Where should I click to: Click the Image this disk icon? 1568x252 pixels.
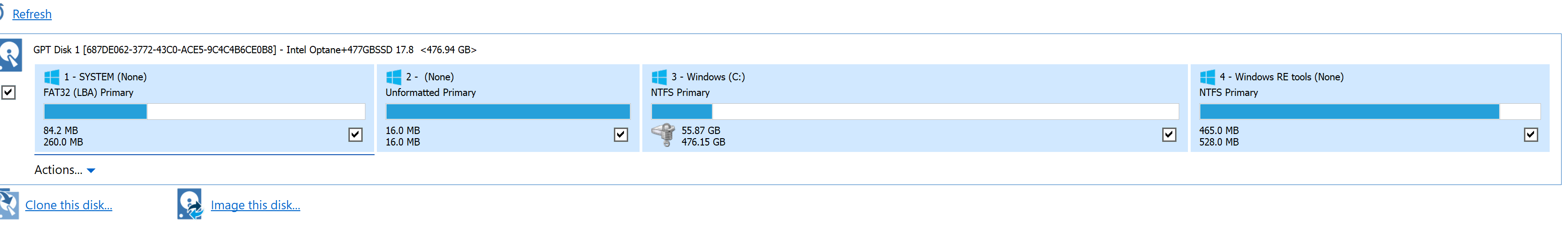tap(190, 205)
